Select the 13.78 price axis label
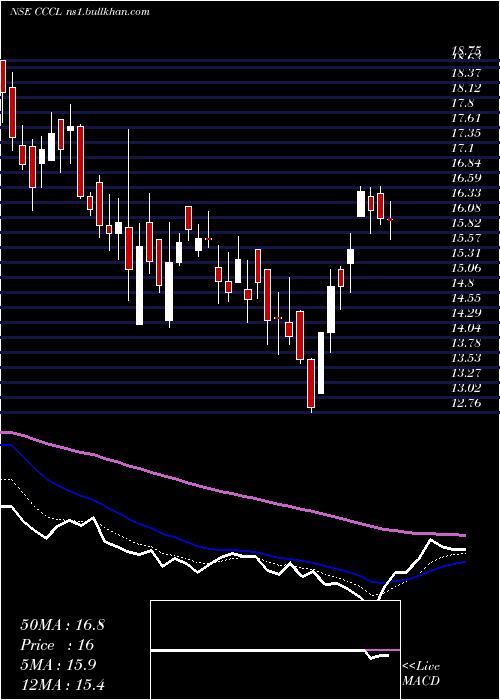 (x=467, y=343)
